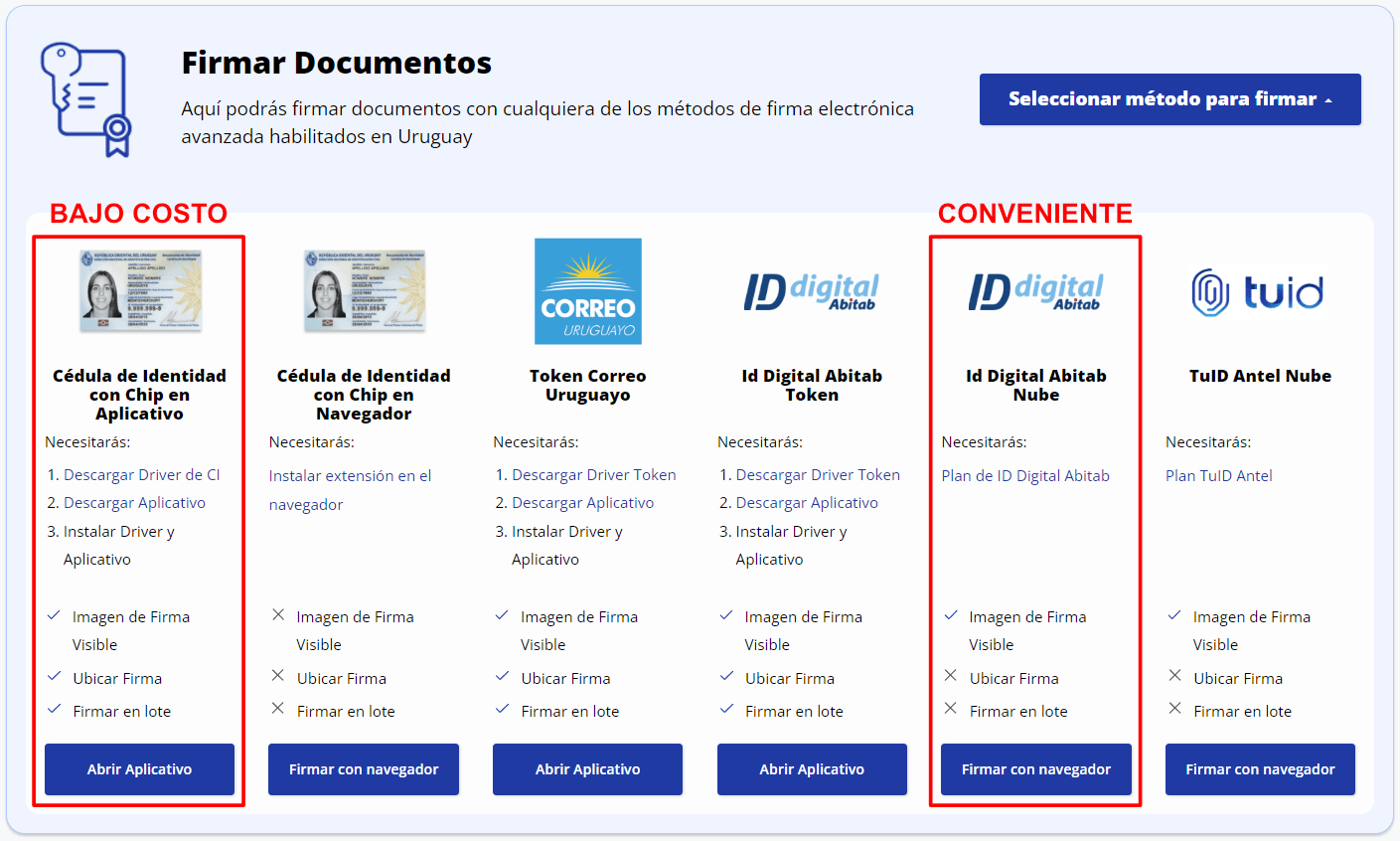
Task: Click Firmar con navegador under Id Digital Abitab Nube
Action: pyautogui.click(x=1036, y=769)
